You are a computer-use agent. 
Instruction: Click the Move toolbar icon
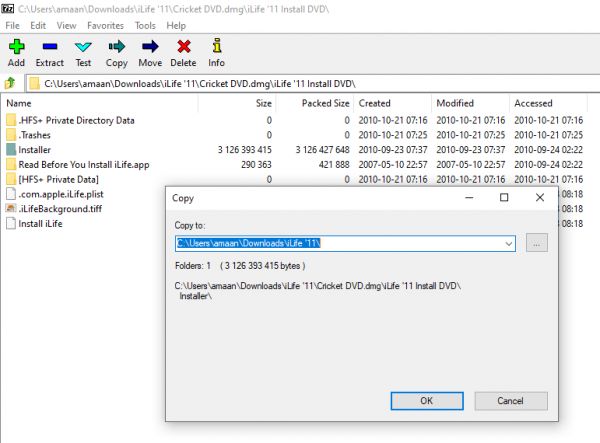[x=150, y=46]
